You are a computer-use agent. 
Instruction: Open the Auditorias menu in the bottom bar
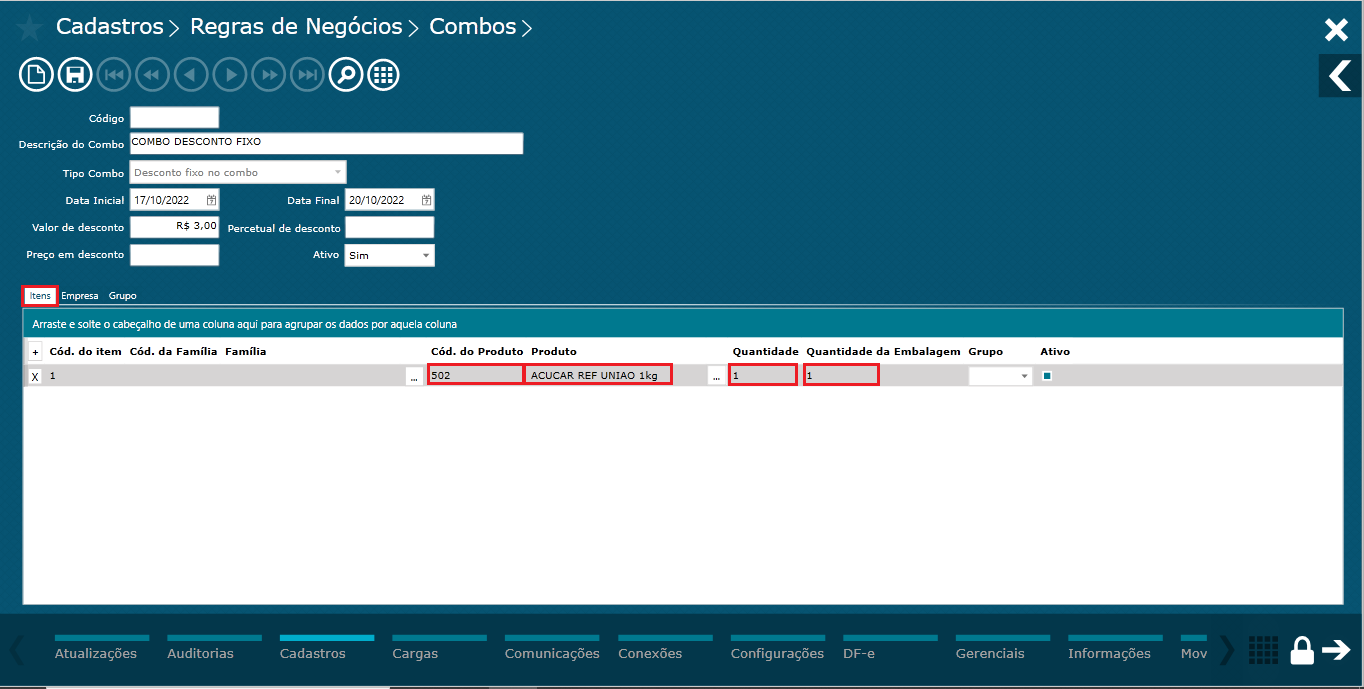(200, 653)
